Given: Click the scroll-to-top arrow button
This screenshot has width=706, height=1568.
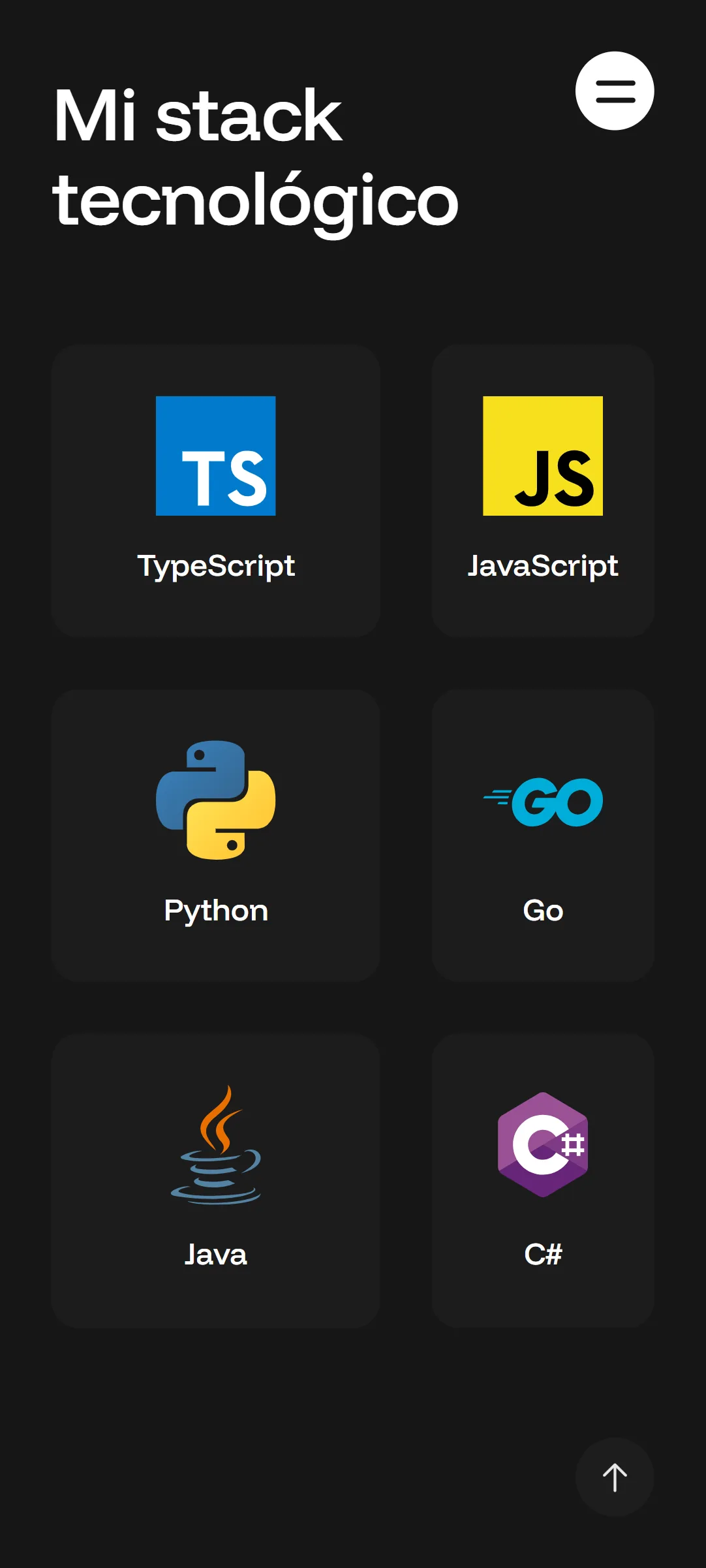Looking at the screenshot, I should (615, 1477).
